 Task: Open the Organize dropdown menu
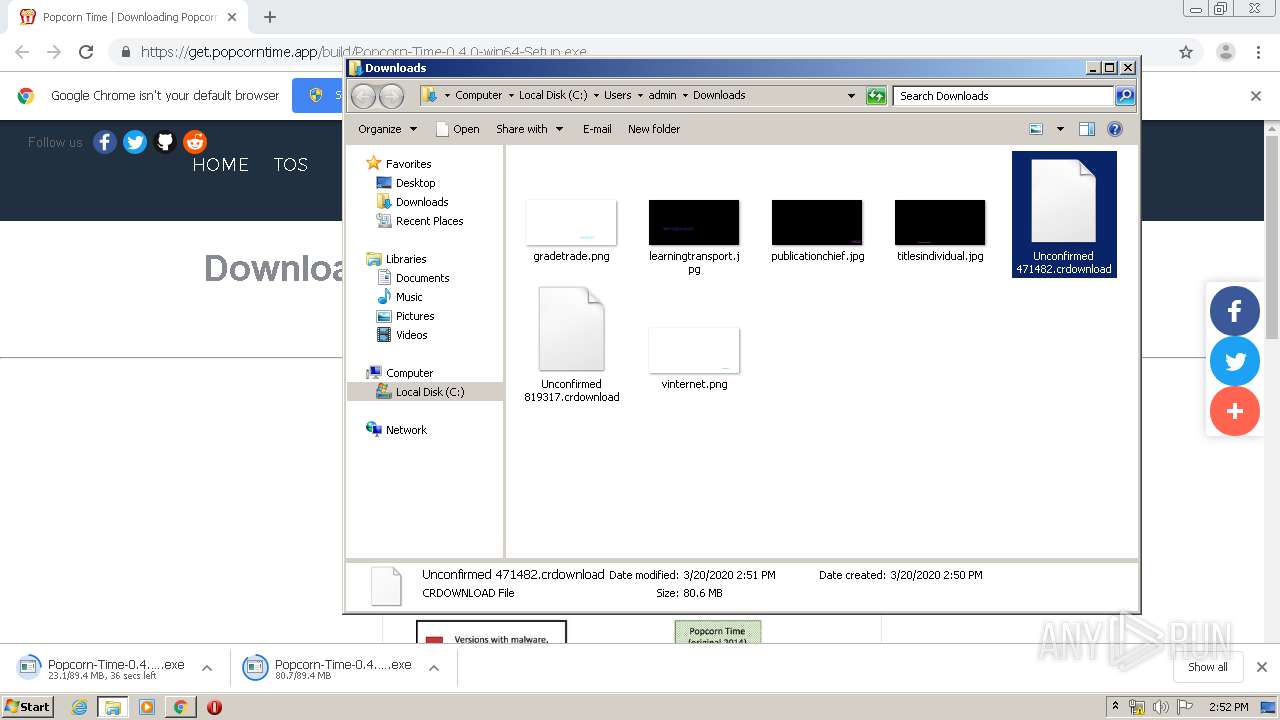(387, 129)
